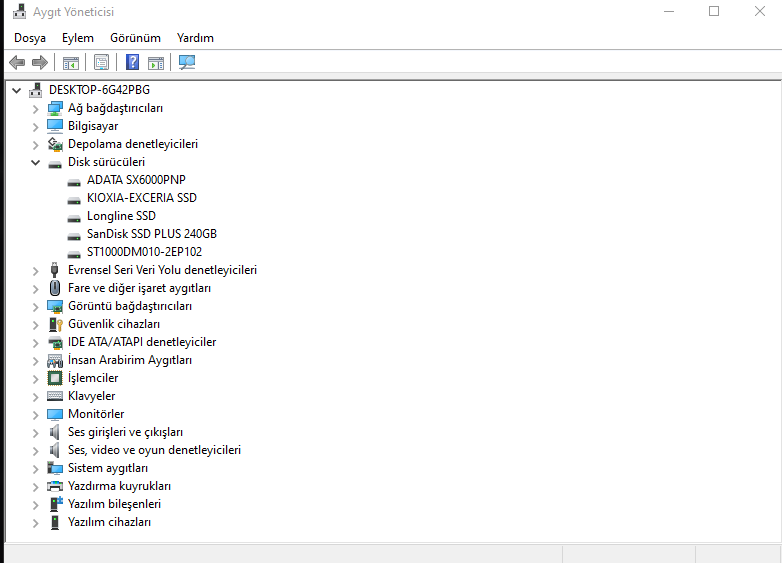Click the Disk sürücüleri drive icon
The width and height of the screenshot is (782, 563).
[55, 164]
